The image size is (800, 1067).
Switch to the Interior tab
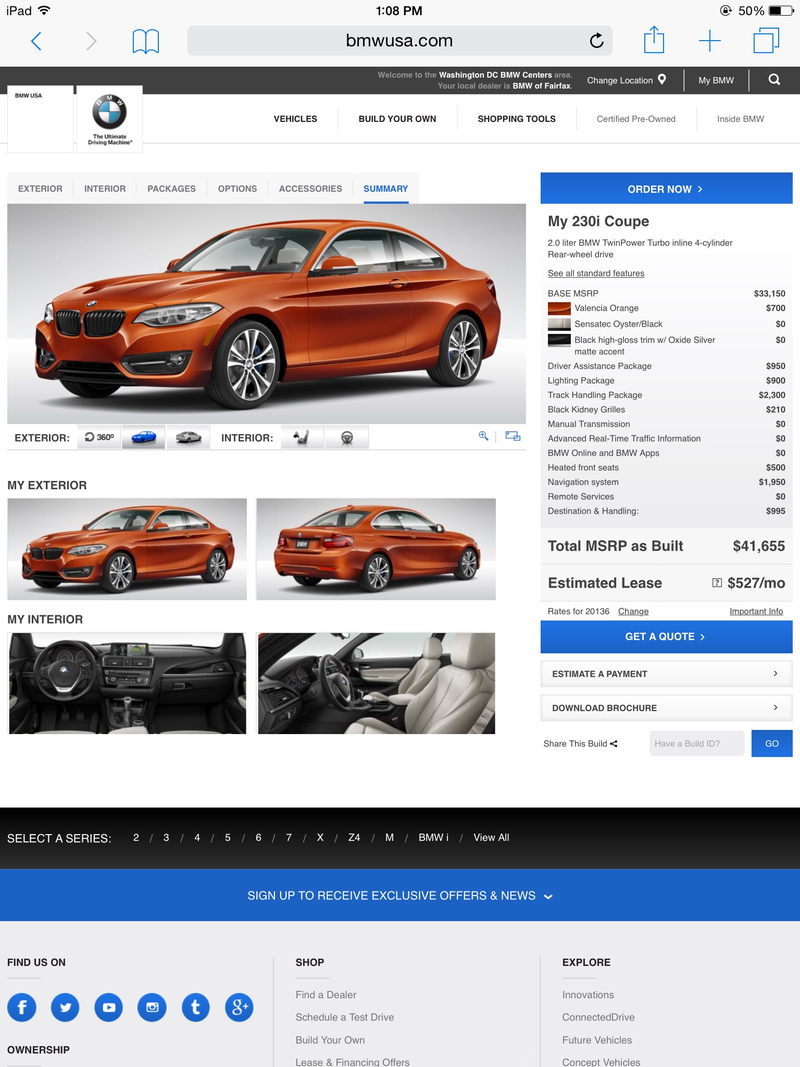point(105,188)
